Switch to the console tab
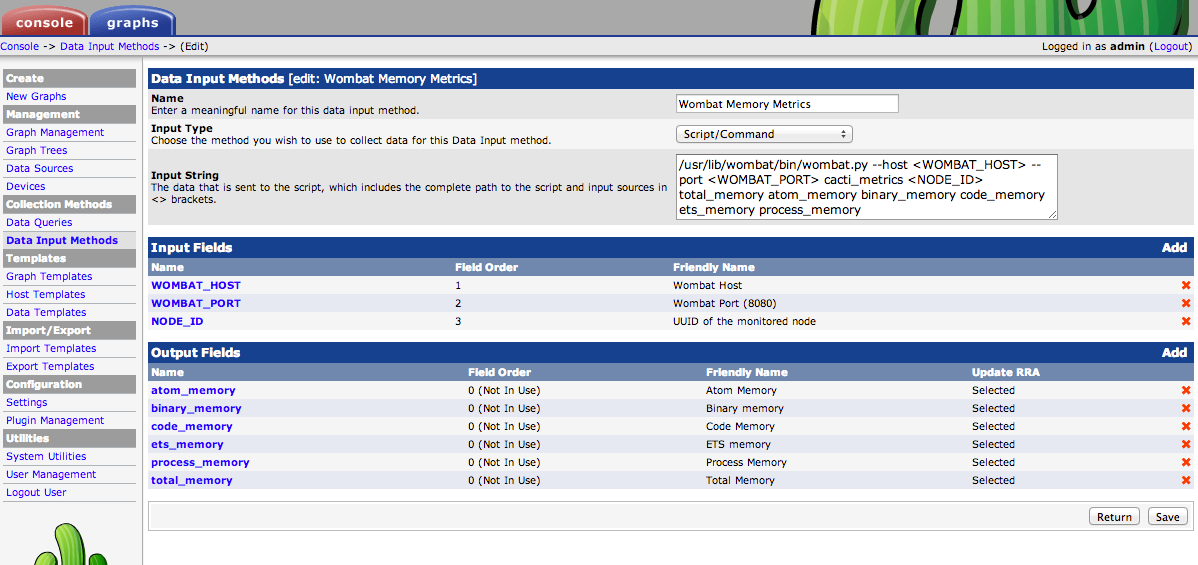This screenshot has height=565, width=1198. pos(44,21)
